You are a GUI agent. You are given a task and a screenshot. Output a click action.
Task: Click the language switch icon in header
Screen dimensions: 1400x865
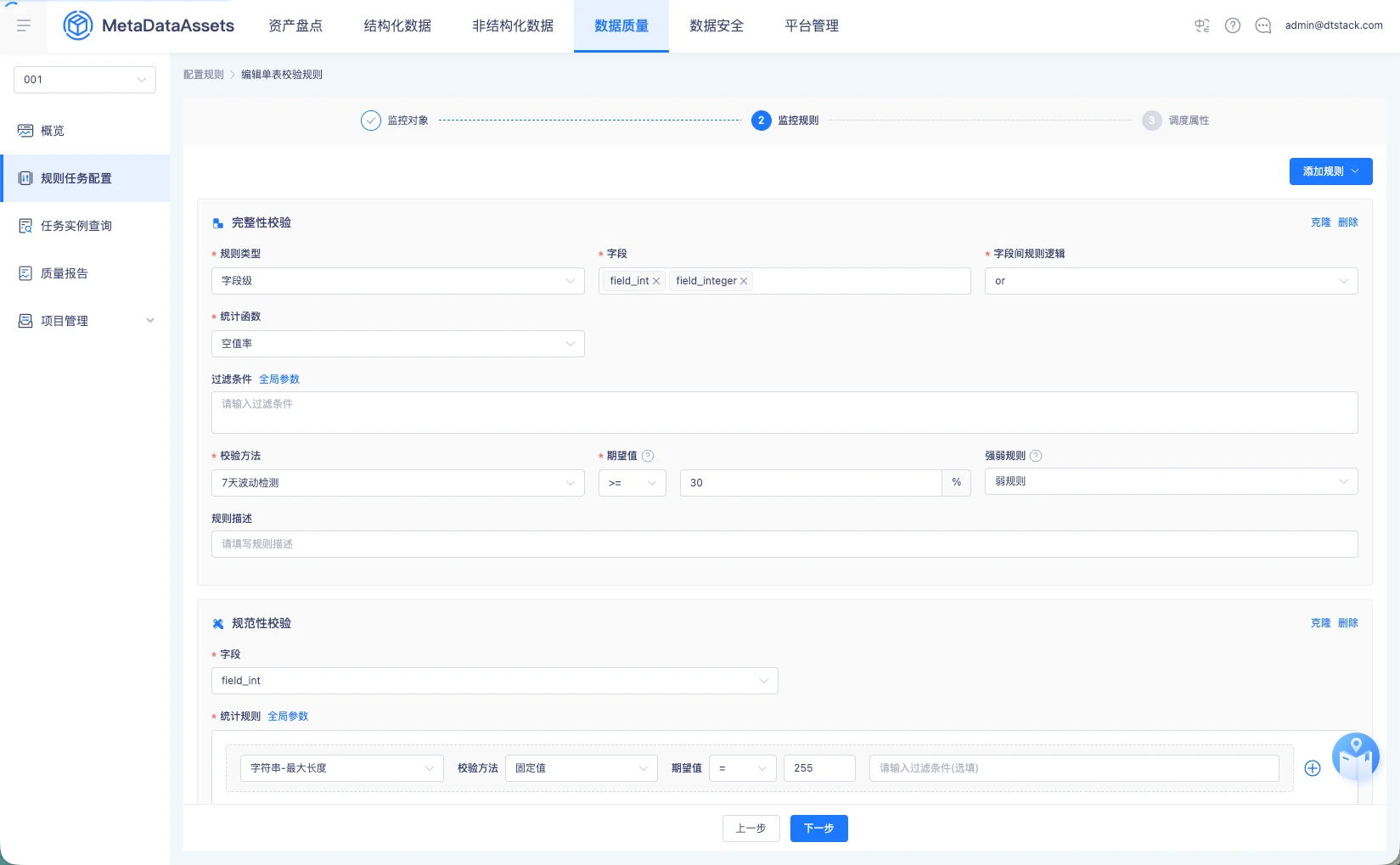tap(1202, 25)
